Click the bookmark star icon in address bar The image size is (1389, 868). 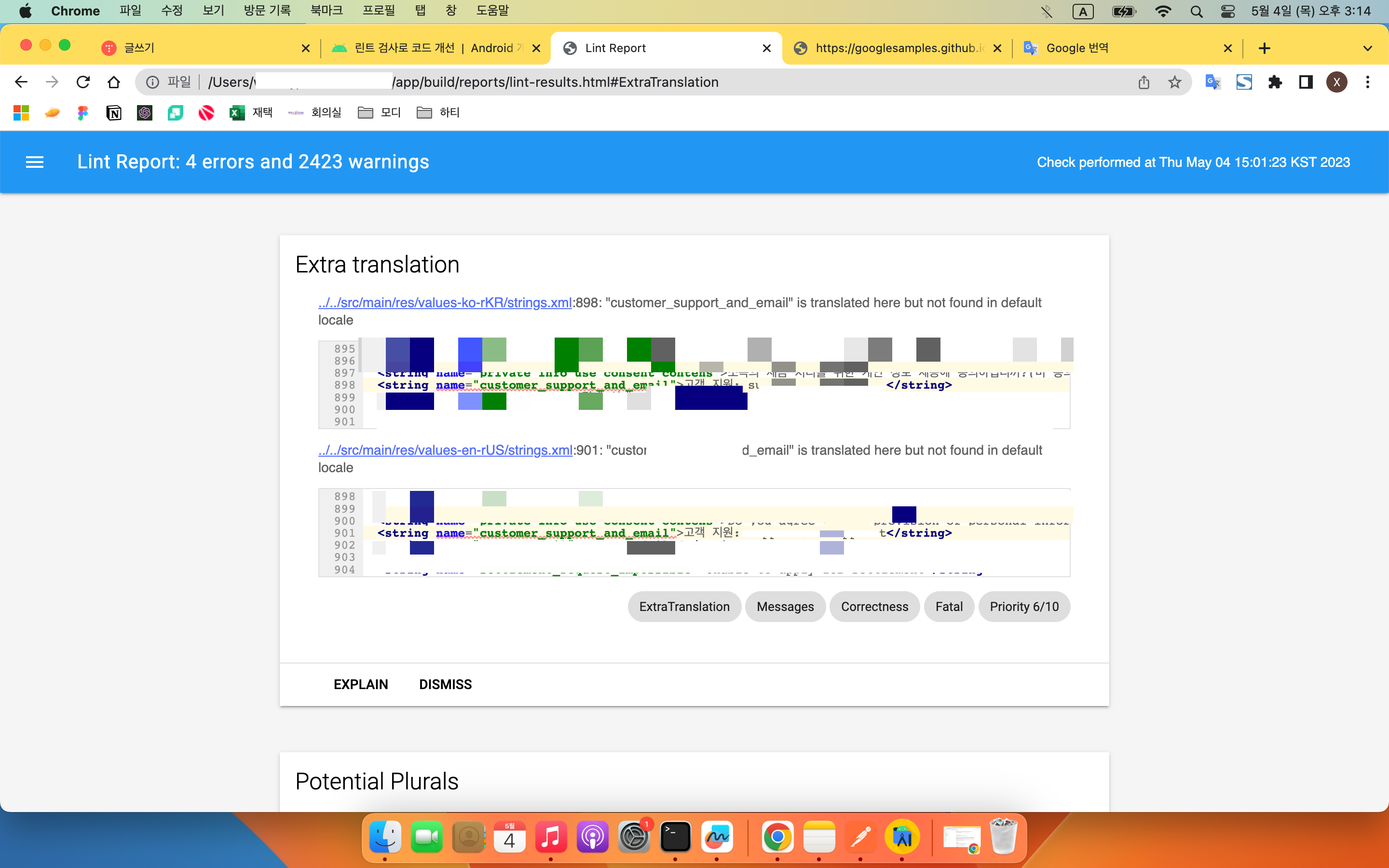tap(1174, 82)
